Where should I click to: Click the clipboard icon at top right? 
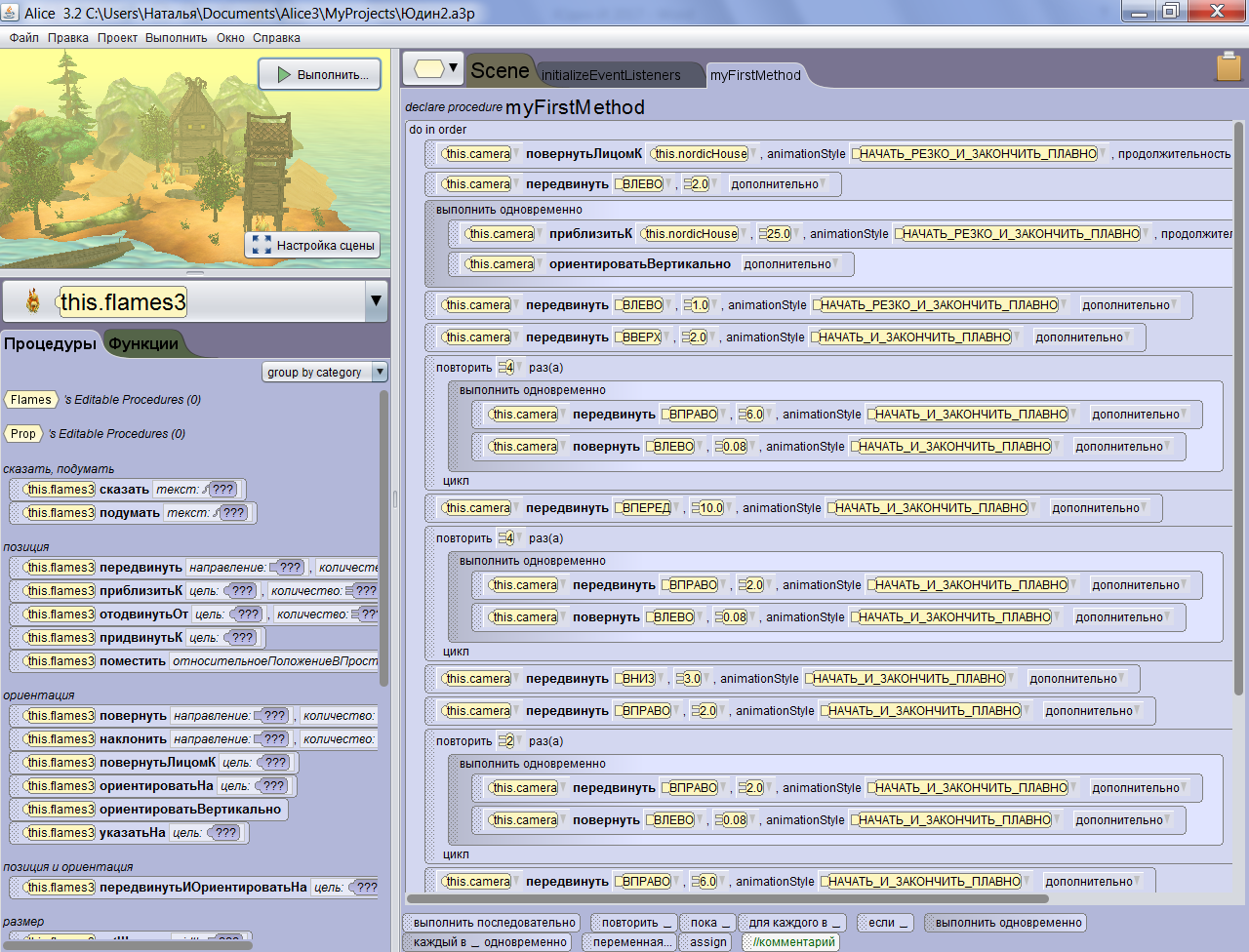tap(1229, 67)
